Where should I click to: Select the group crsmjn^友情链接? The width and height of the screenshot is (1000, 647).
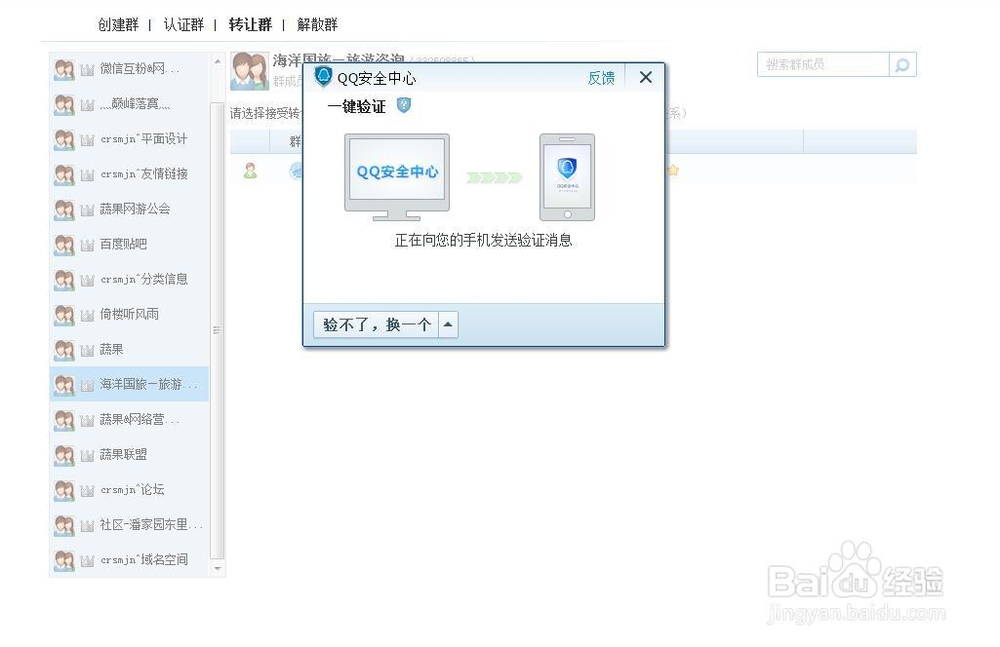point(129,174)
